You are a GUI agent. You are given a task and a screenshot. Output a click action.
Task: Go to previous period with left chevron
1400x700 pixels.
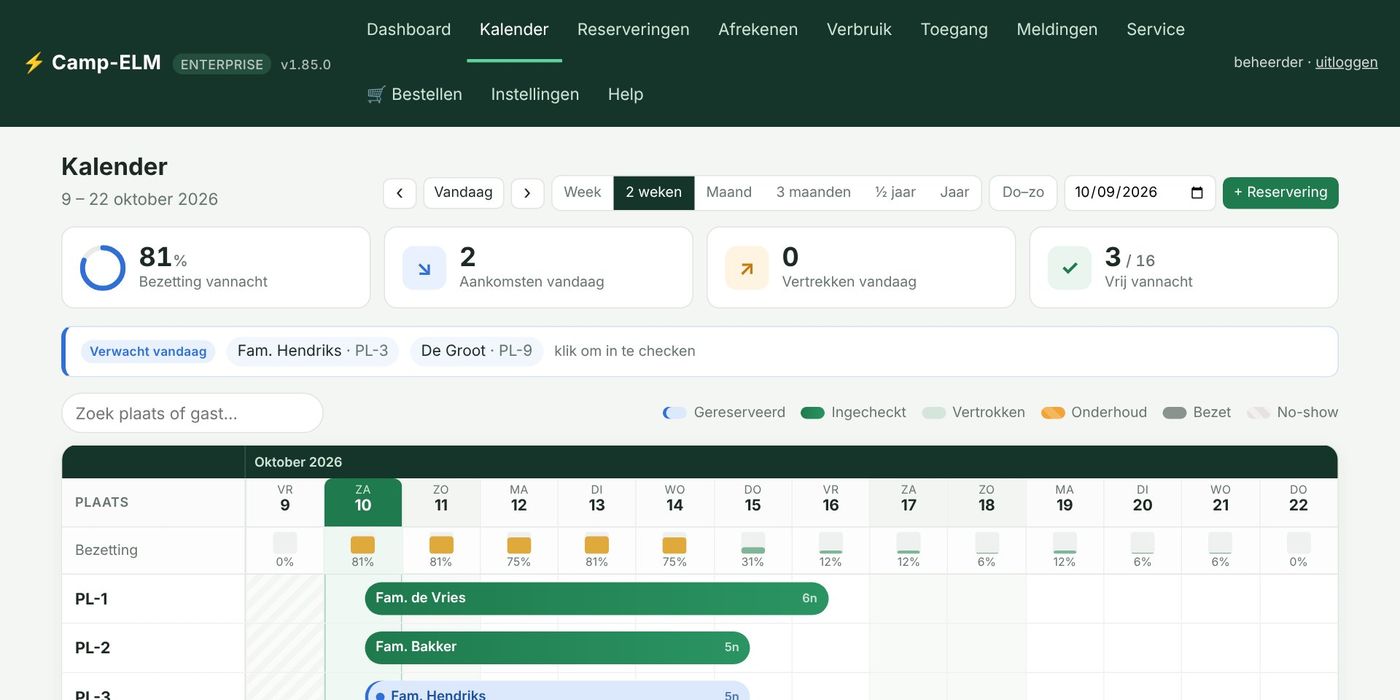tap(399, 193)
